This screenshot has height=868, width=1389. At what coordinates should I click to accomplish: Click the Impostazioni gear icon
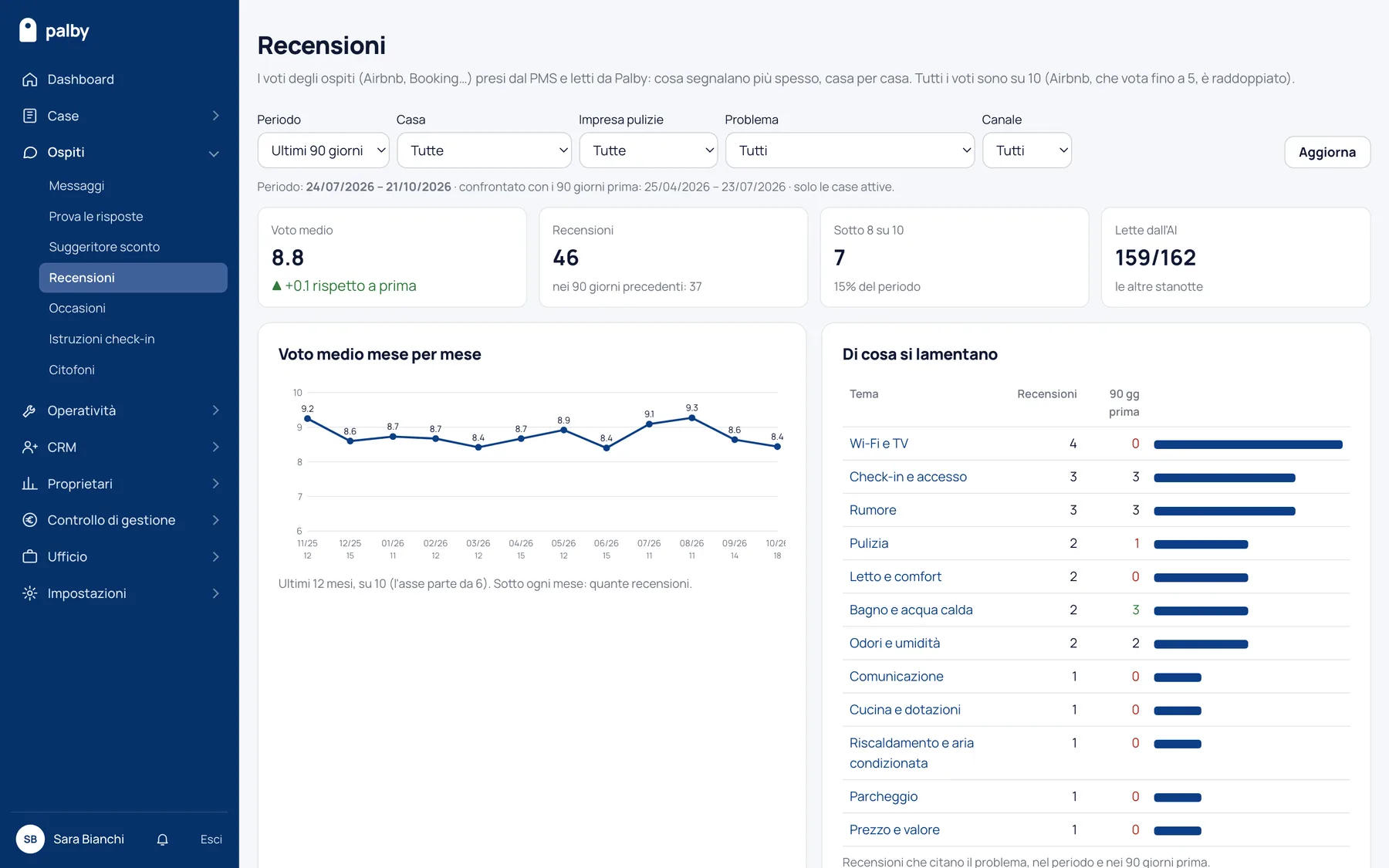tap(30, 593)
